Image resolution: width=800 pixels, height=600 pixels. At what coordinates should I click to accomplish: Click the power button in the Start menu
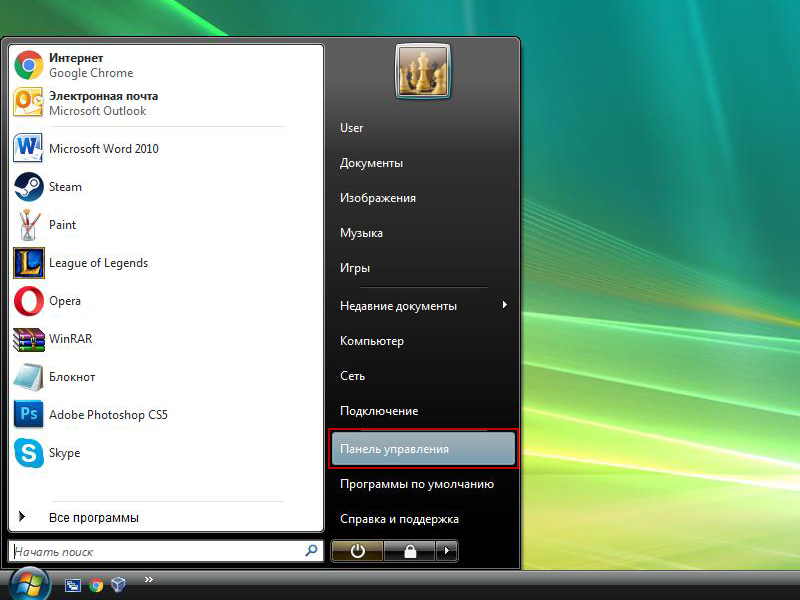(357, 551)
